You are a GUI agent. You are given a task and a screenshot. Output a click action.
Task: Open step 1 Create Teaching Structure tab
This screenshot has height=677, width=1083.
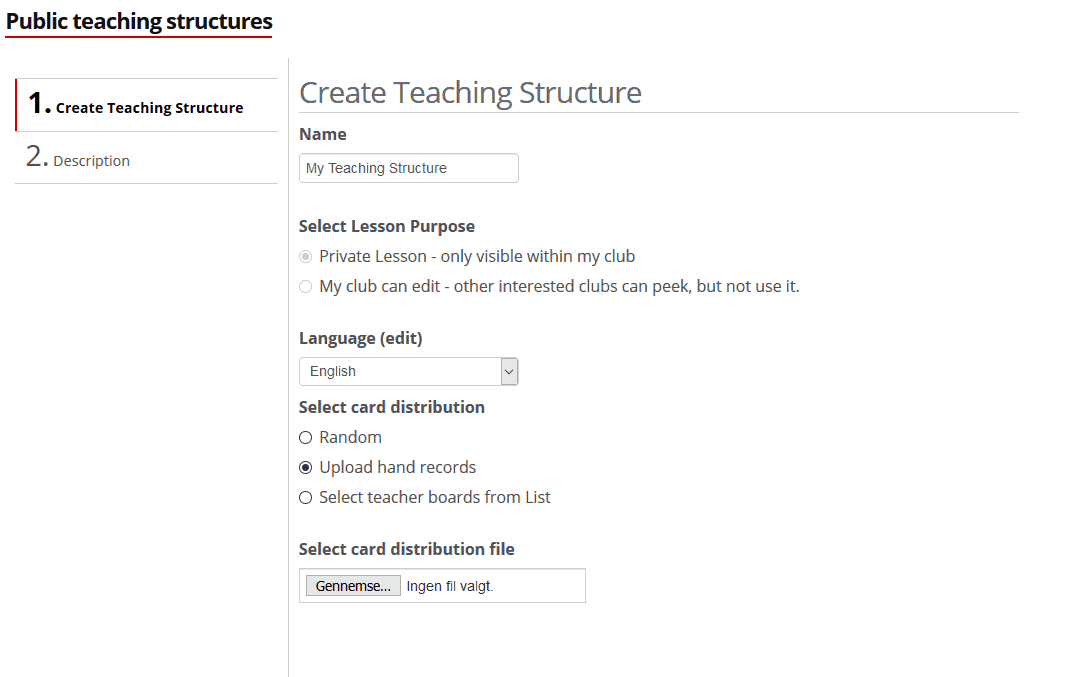[x=149, y=108]
